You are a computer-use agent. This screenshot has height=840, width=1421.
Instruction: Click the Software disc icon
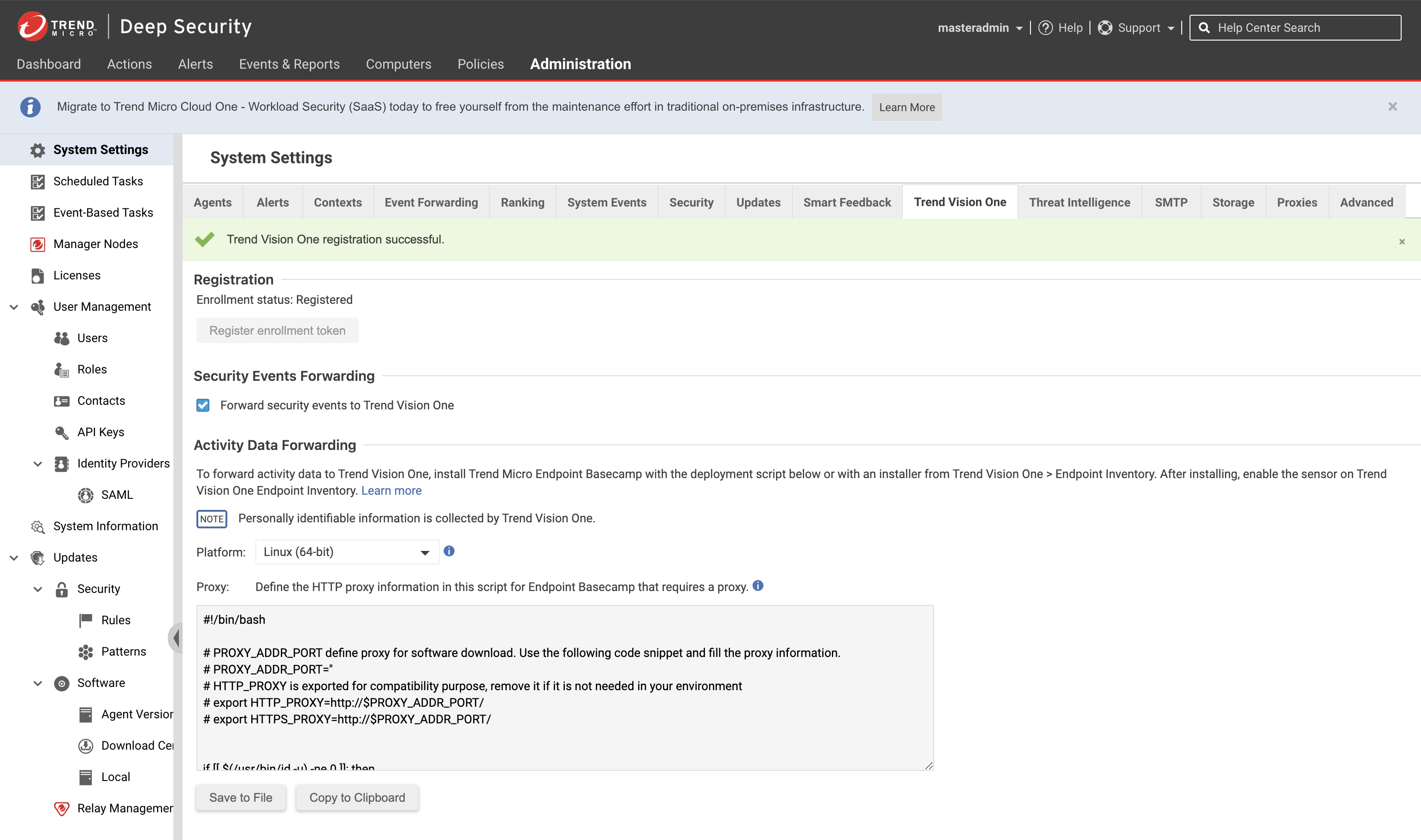(62, 683)
